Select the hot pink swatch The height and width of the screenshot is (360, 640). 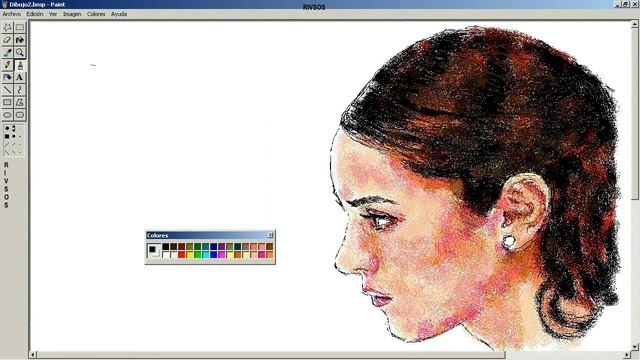click(x=262, y=255)
